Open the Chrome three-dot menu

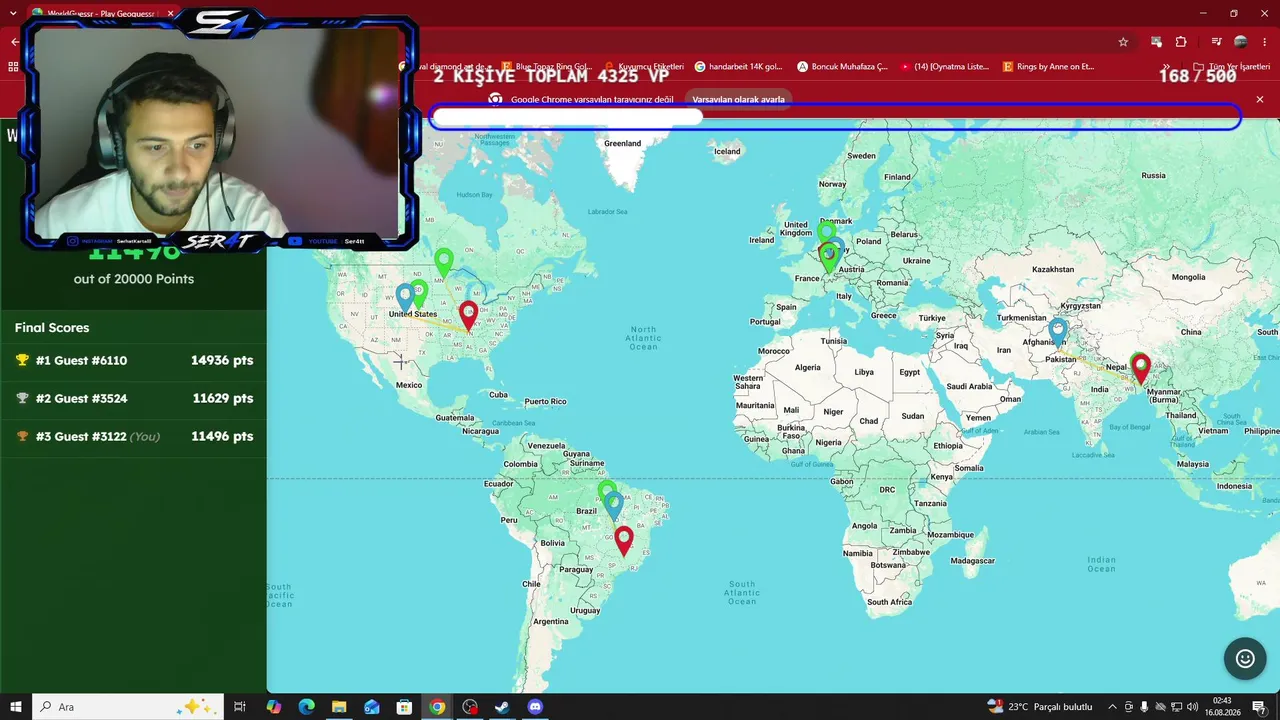[x=1265, y=42]
